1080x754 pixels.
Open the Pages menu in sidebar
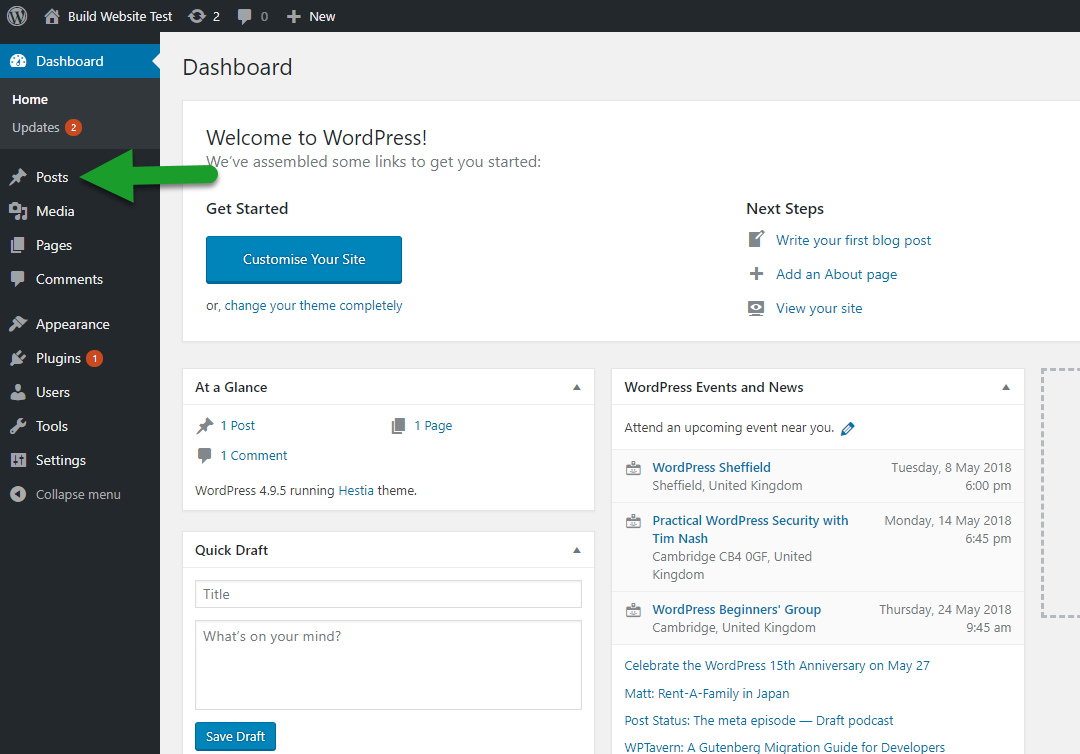(x=54, y=245)
